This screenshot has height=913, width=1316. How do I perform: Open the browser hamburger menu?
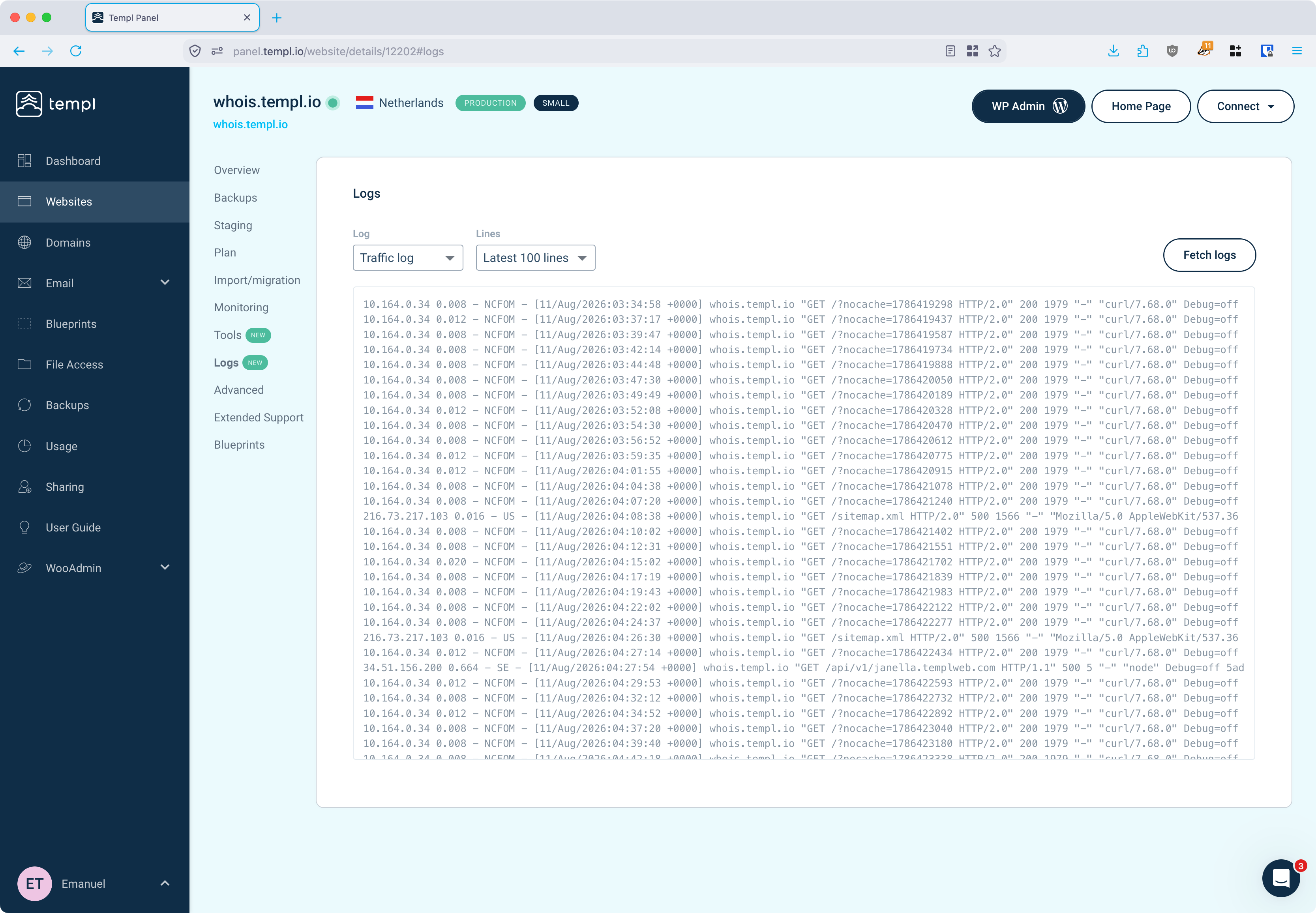(x=1297, y=51)
